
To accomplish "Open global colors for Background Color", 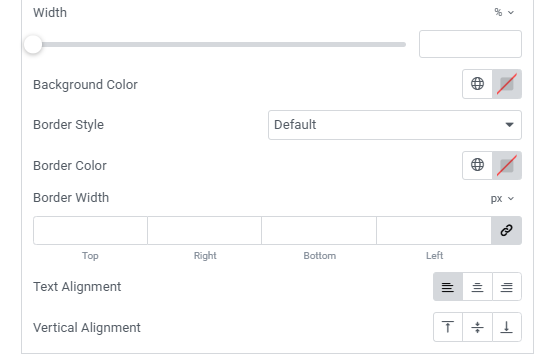I will point(477,84).
